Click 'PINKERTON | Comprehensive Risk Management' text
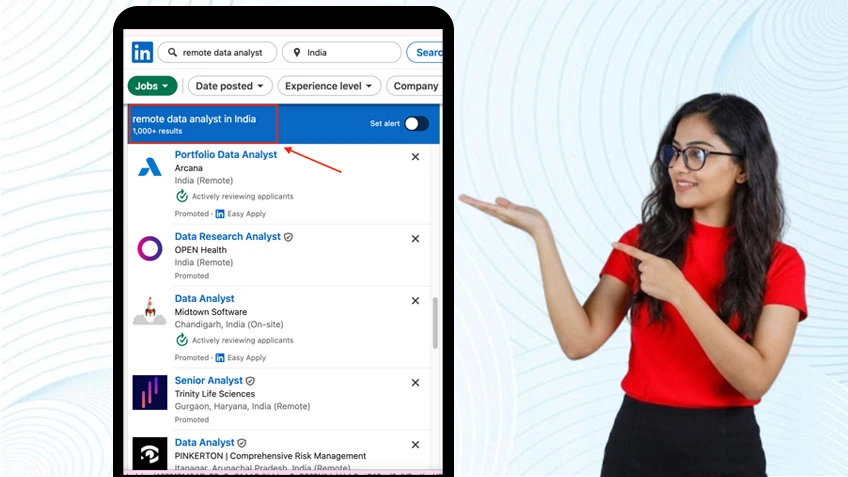The width and height of the screenshot is (848, 477). coord(270,456)
